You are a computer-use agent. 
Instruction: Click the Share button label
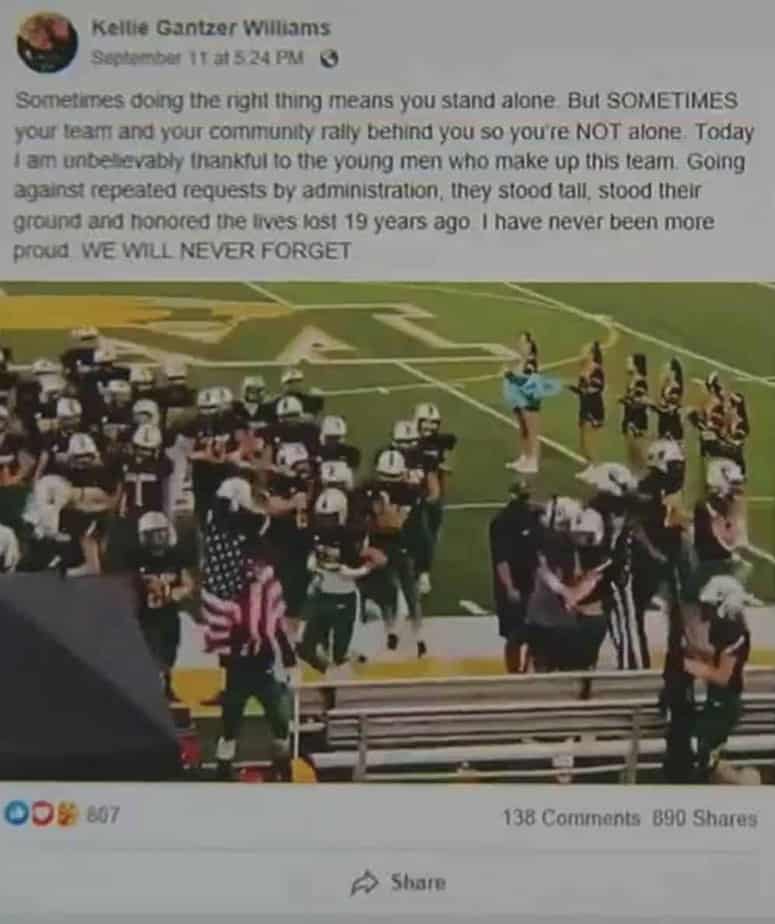tap(418, 882)
